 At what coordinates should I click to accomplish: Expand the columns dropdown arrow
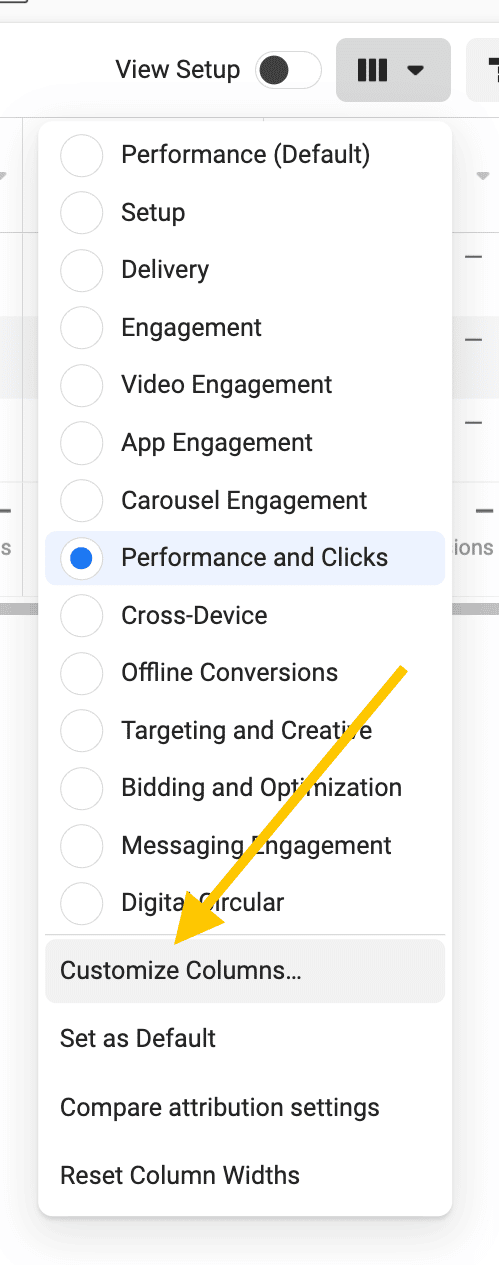tap(416, 71)
